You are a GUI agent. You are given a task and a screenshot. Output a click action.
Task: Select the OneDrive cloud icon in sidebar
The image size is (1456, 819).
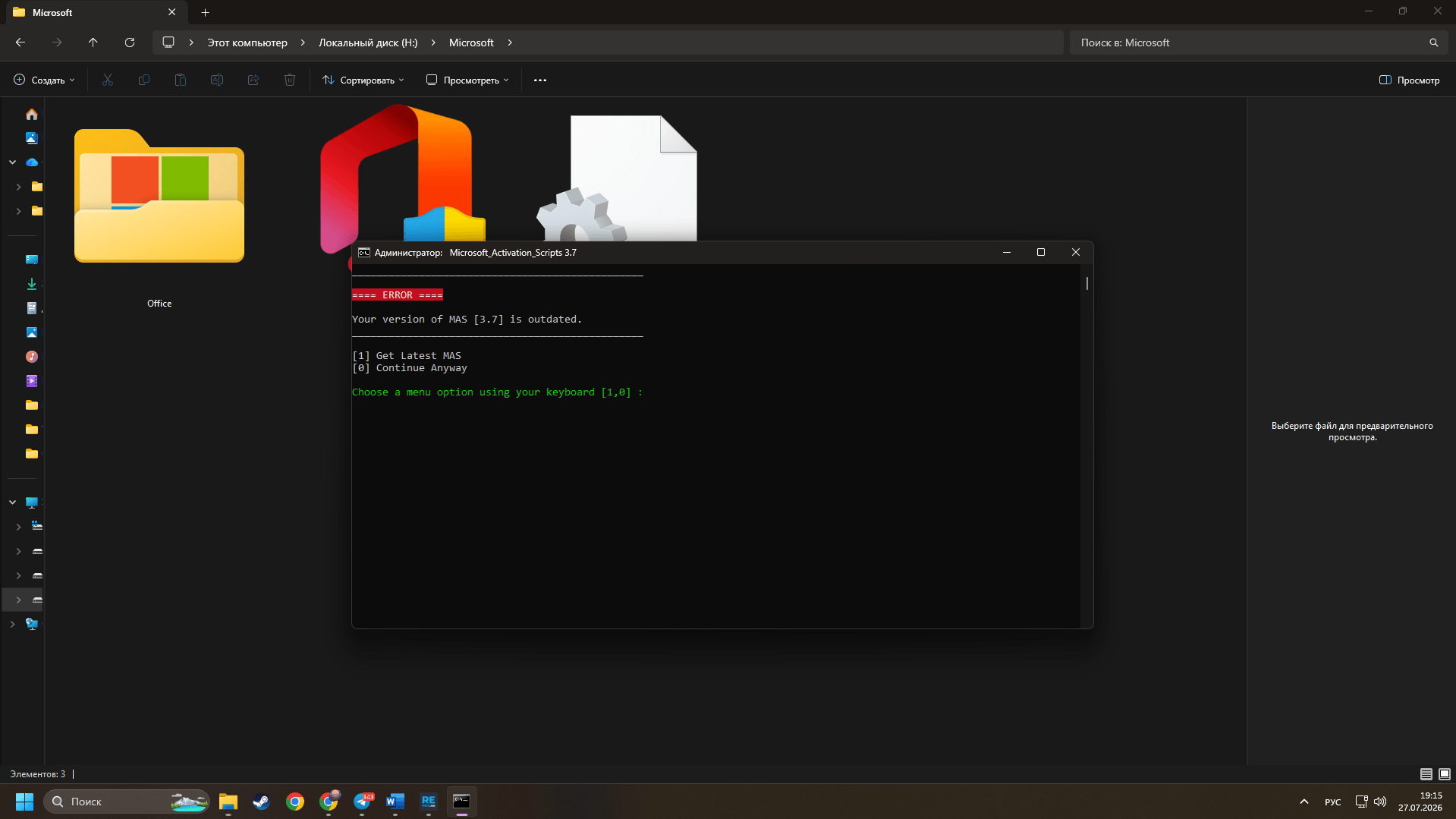31,162
